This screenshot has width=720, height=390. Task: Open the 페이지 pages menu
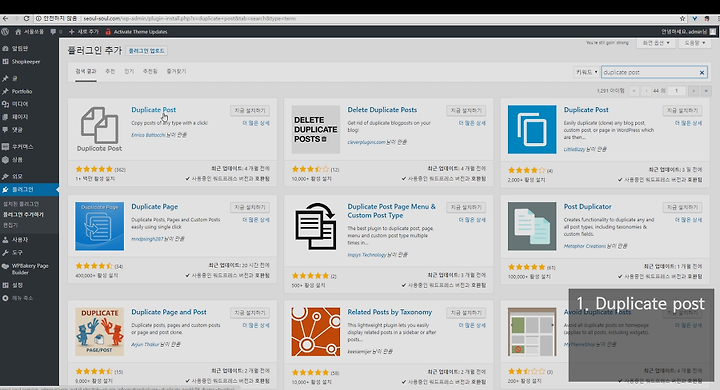[20, 117]
